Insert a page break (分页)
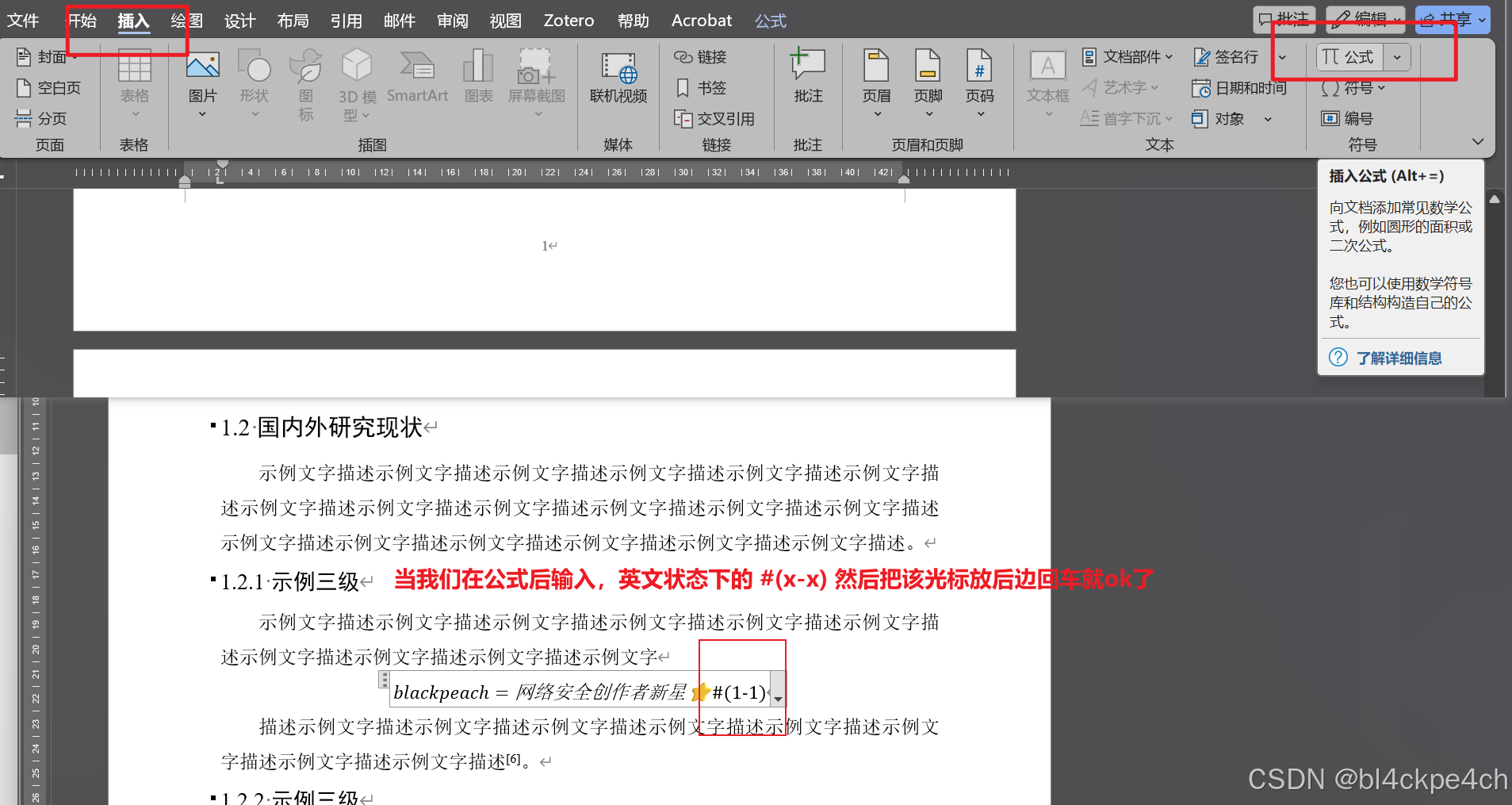Viewport: 1512px width, 805px height. point(41,119)
